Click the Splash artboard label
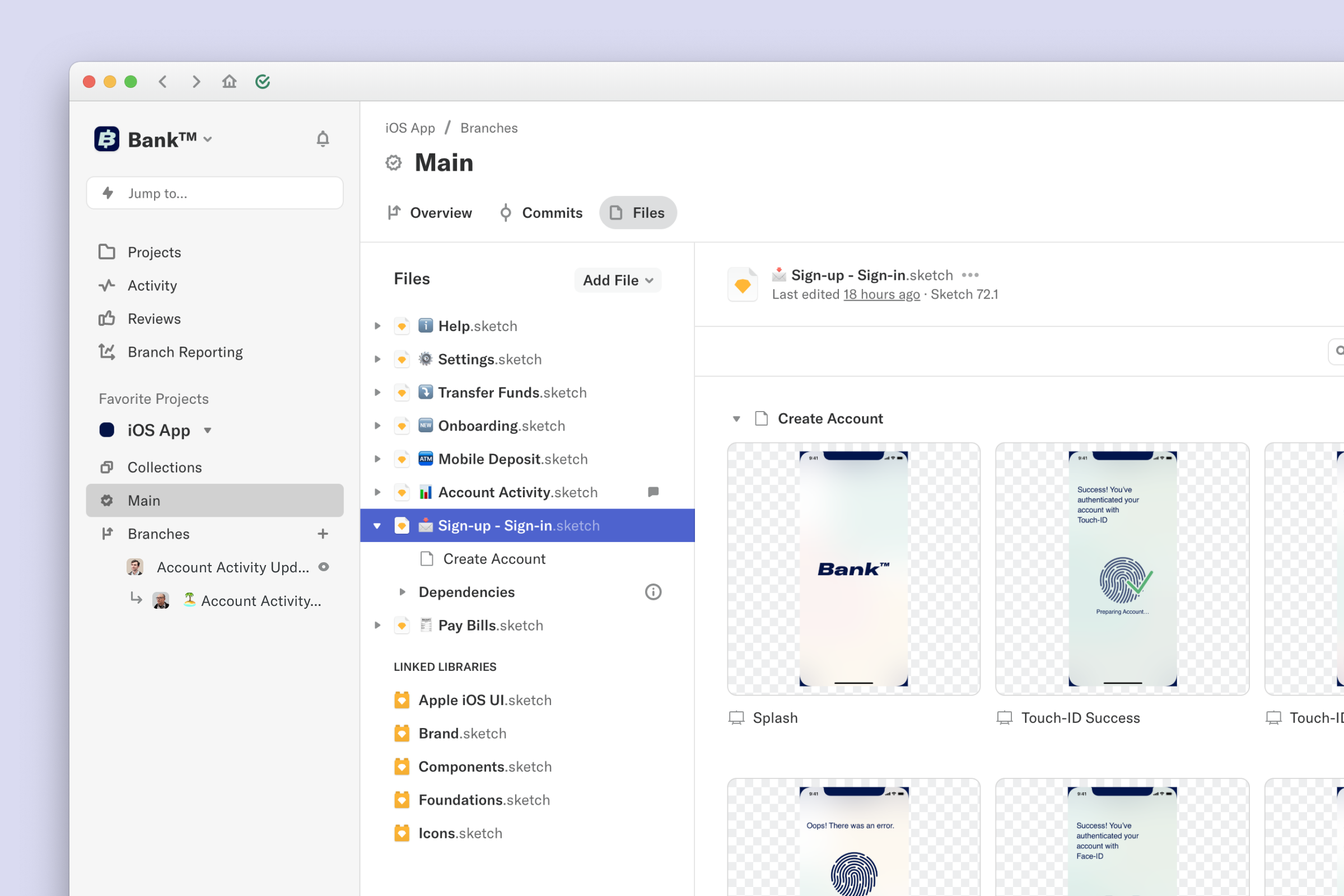The image size is (1344, 896). click(x=775, y=718)
